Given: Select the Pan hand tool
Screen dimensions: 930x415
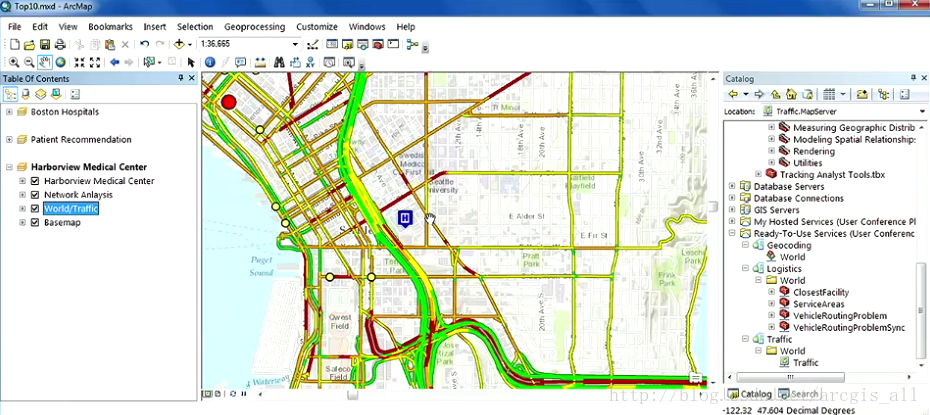Looking at the screenshot, I should coord(45,62).
